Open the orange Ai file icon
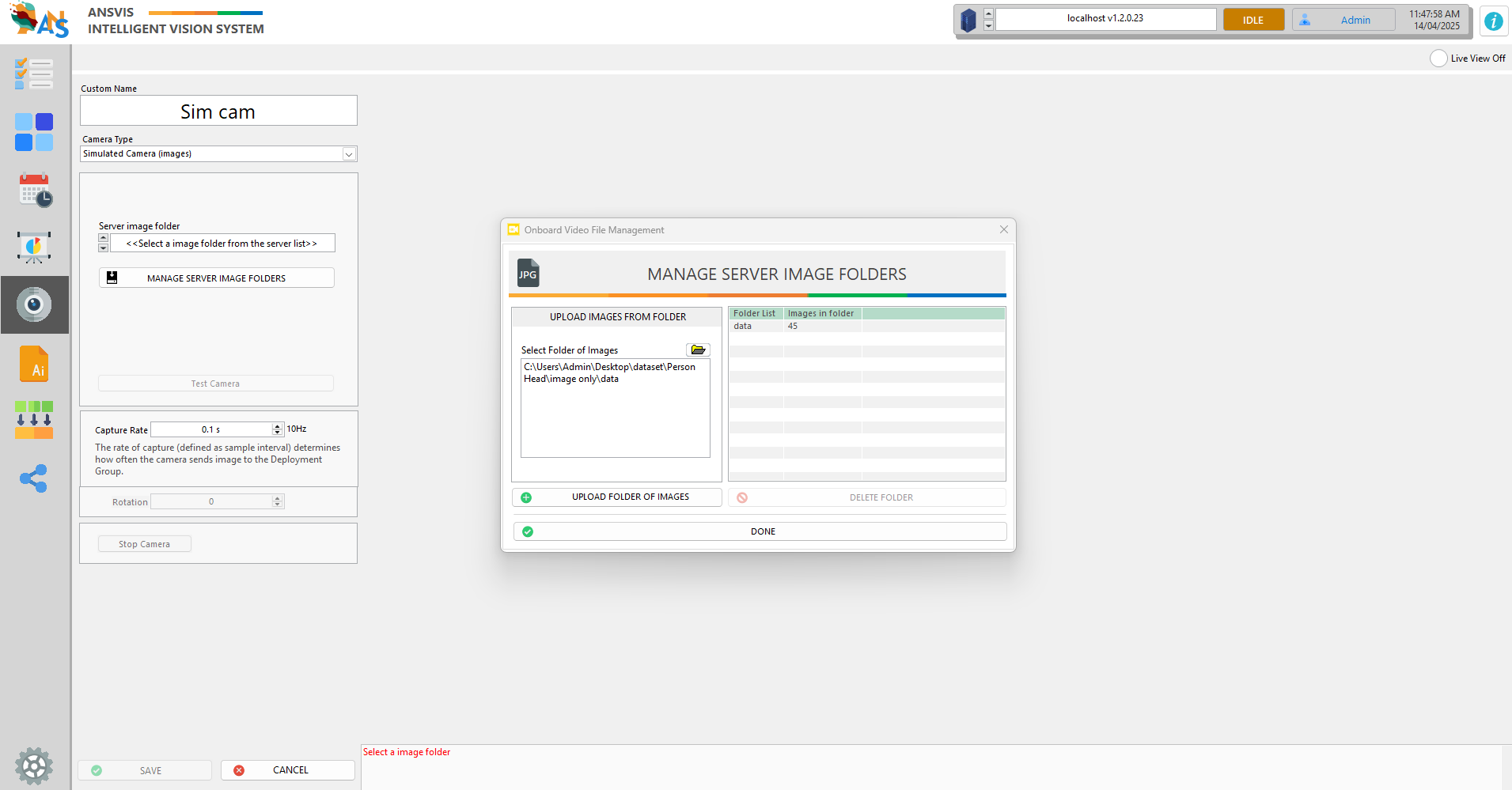 [x=34, y=364]
